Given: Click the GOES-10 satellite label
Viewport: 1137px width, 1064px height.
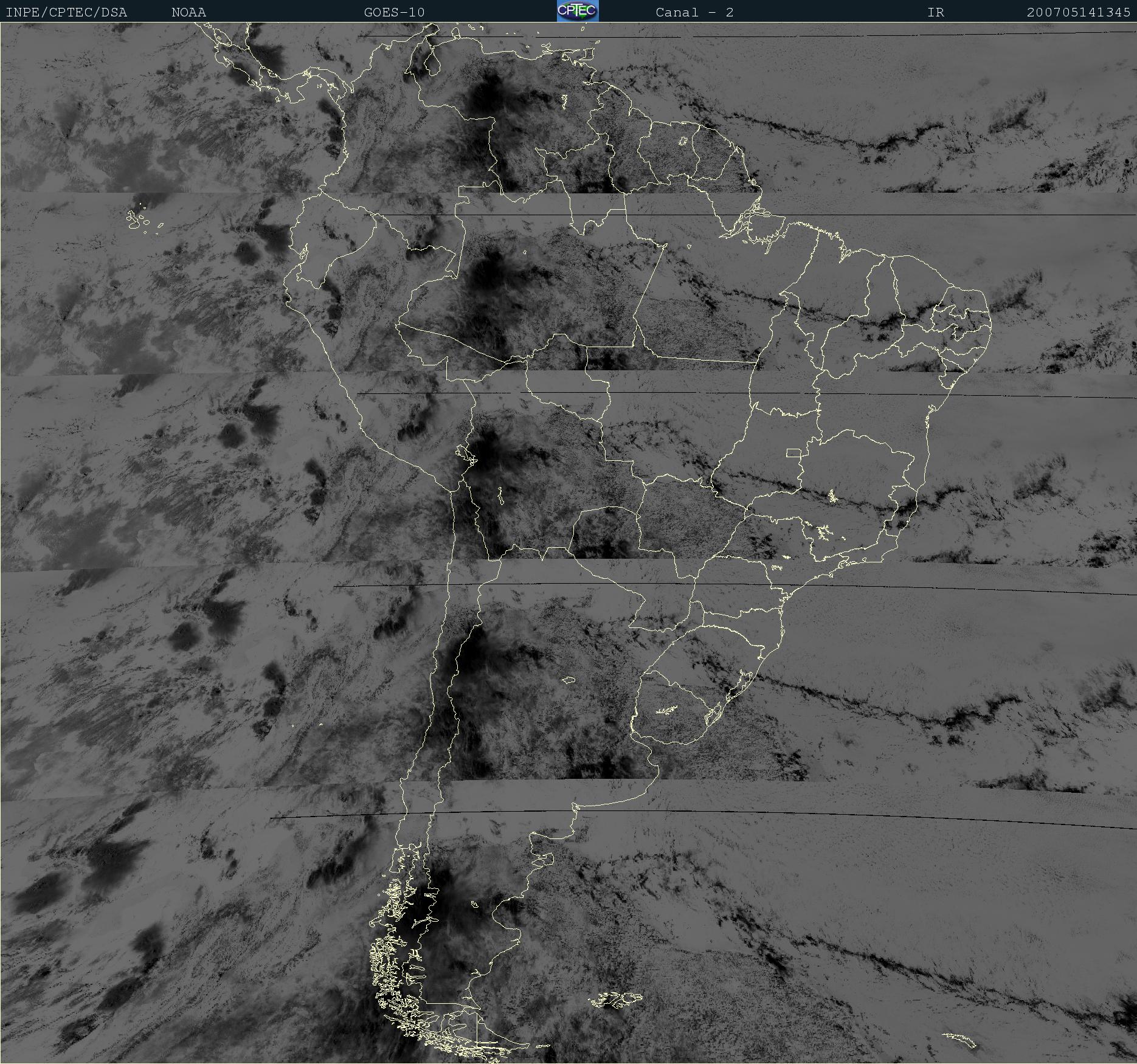Looking at the screenshot, I should (x=394, y=12).
